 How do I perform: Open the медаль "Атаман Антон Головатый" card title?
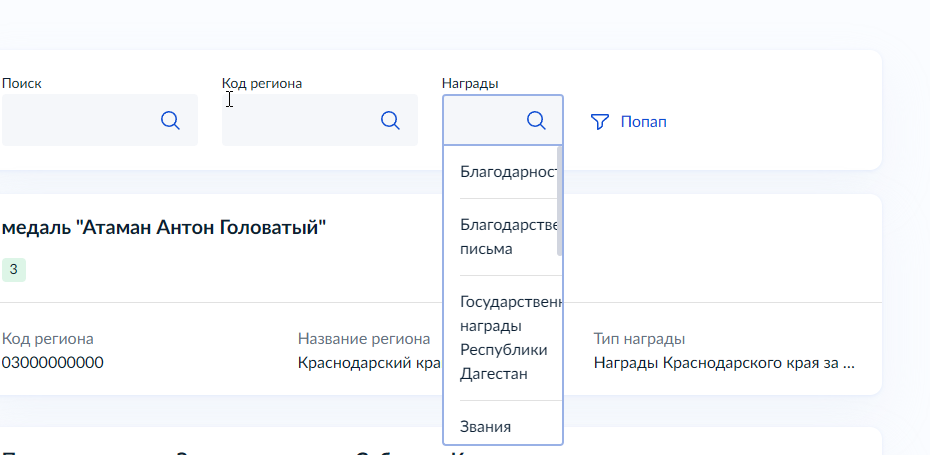165,227
